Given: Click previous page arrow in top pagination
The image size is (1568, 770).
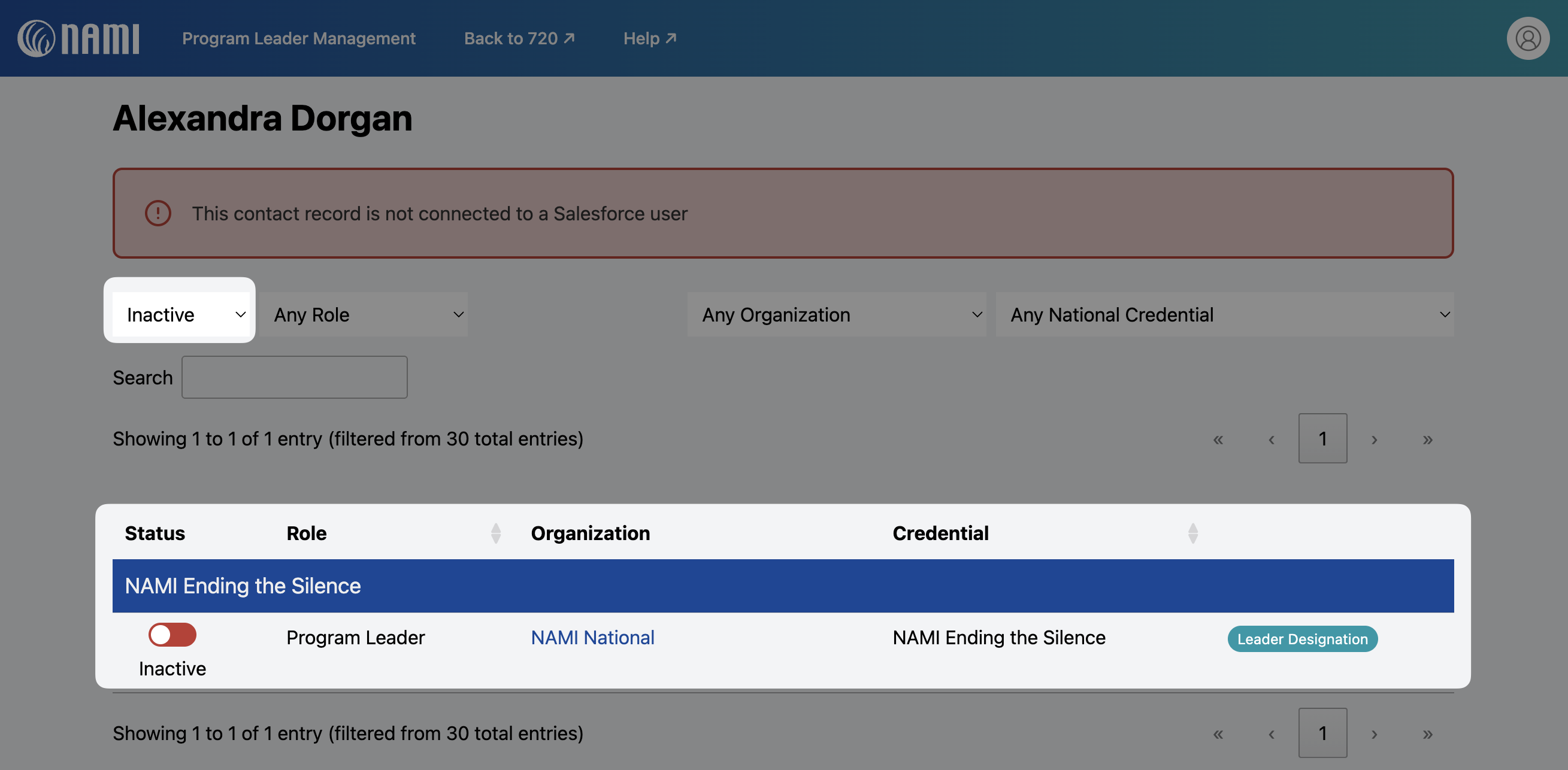Looking at the screenshot, I should 1271,439.
